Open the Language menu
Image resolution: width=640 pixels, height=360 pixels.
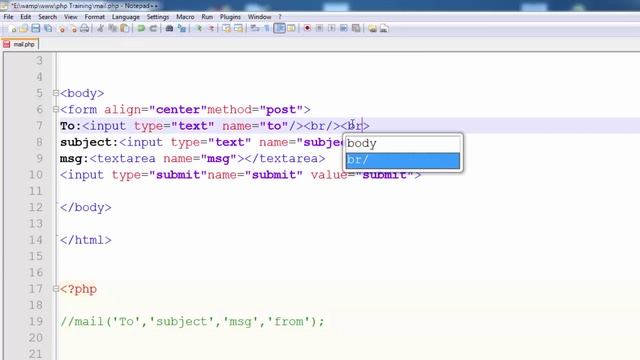tap(126, 17)
